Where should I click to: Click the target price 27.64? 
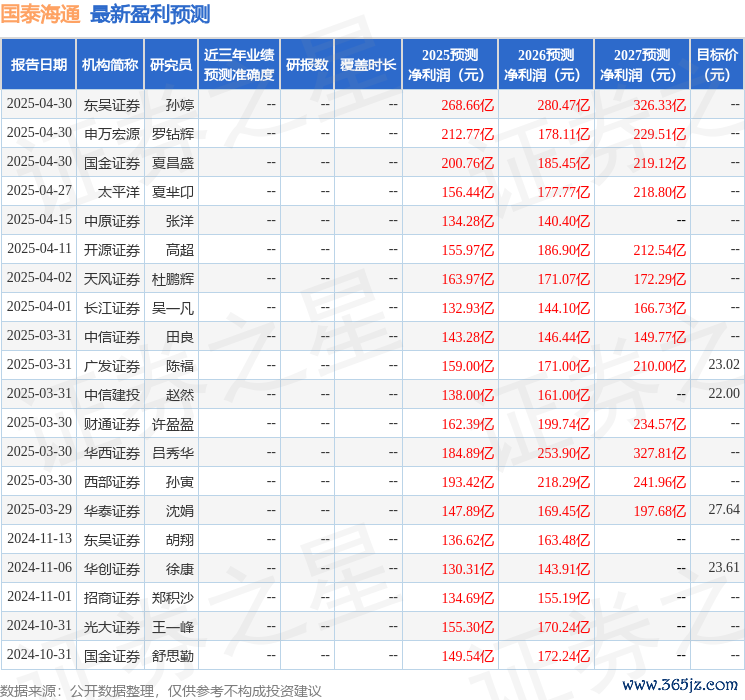(724, 509)
